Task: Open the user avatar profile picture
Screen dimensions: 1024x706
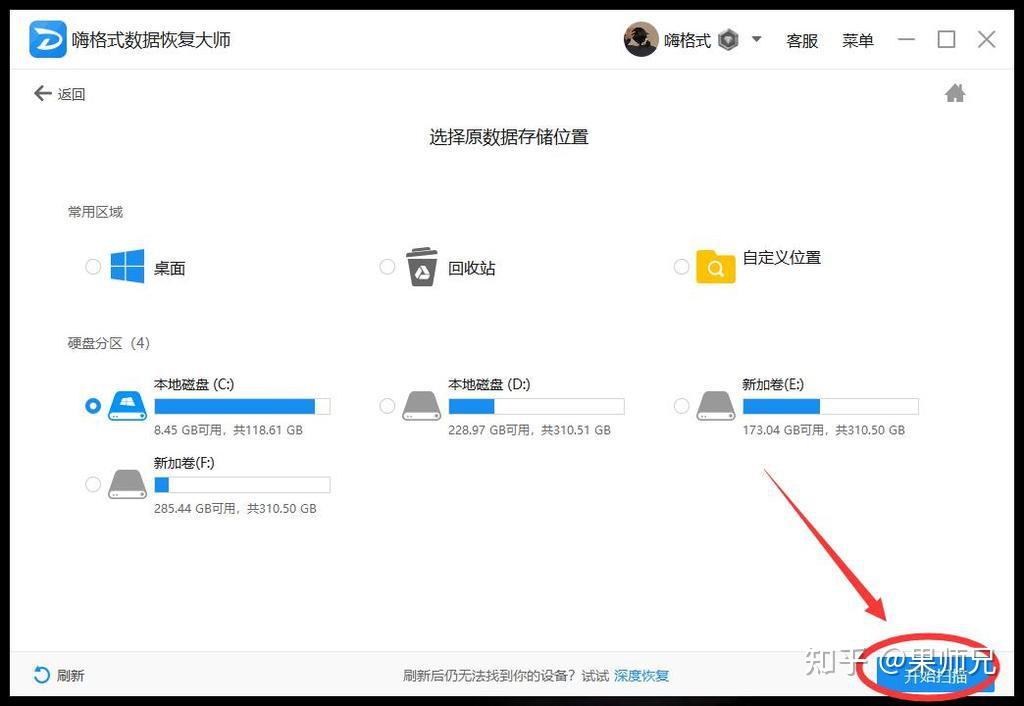Action: pos(641,39)
